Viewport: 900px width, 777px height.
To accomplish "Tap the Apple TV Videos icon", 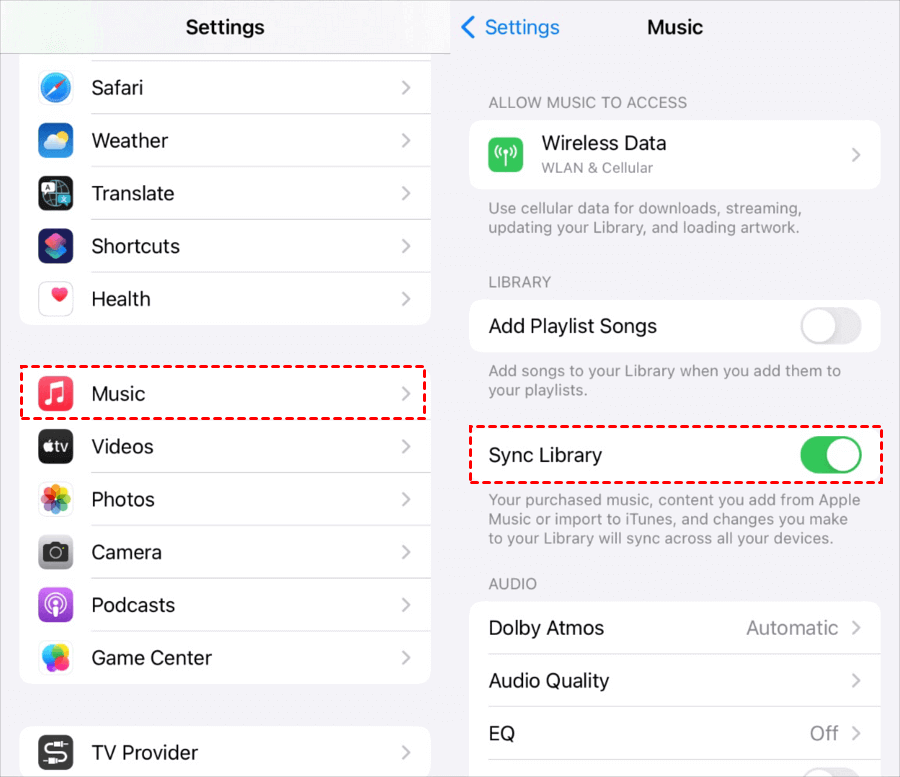I will [x=56, y=446].
